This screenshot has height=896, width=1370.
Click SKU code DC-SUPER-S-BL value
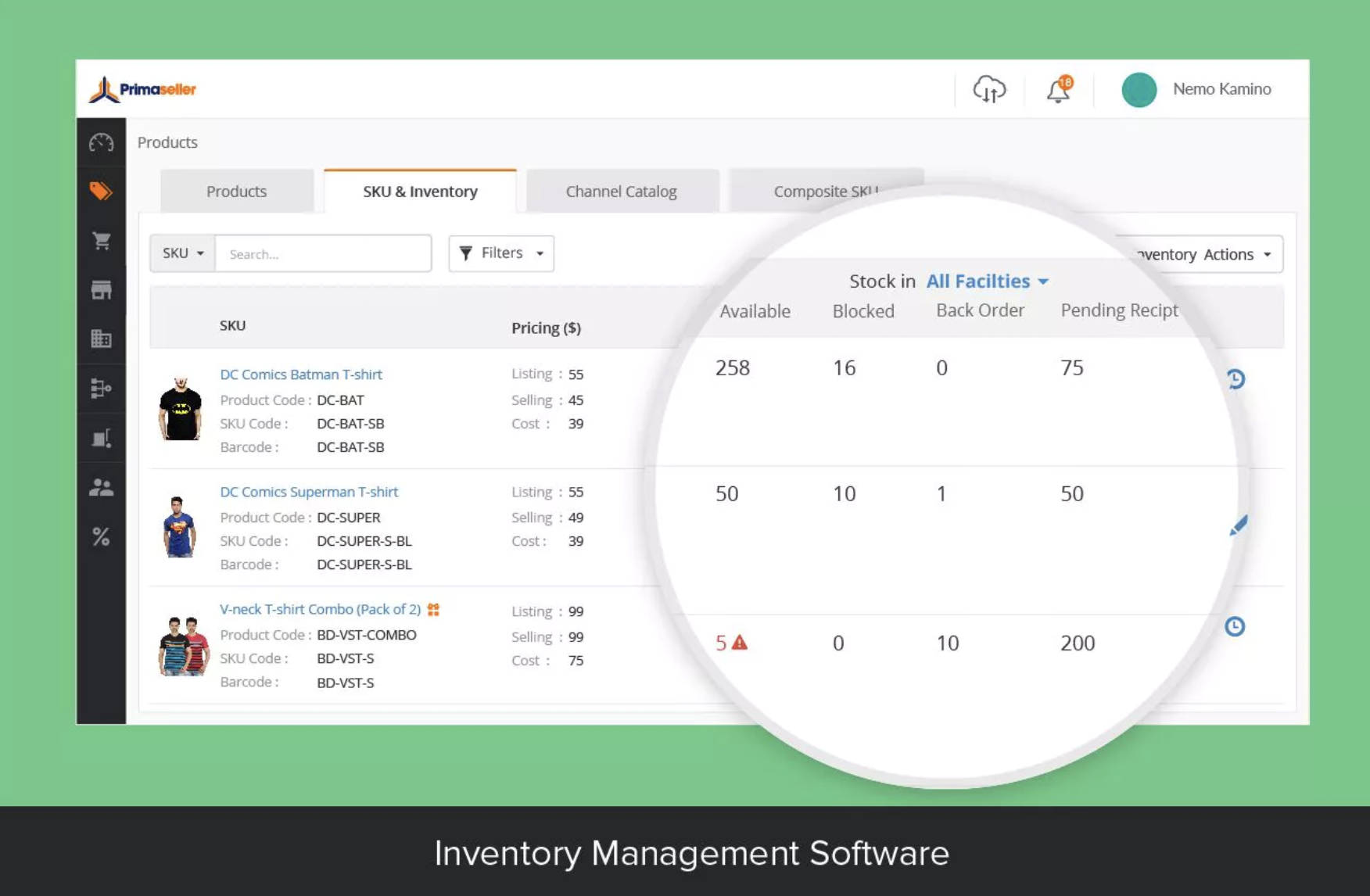pos(364,541)
